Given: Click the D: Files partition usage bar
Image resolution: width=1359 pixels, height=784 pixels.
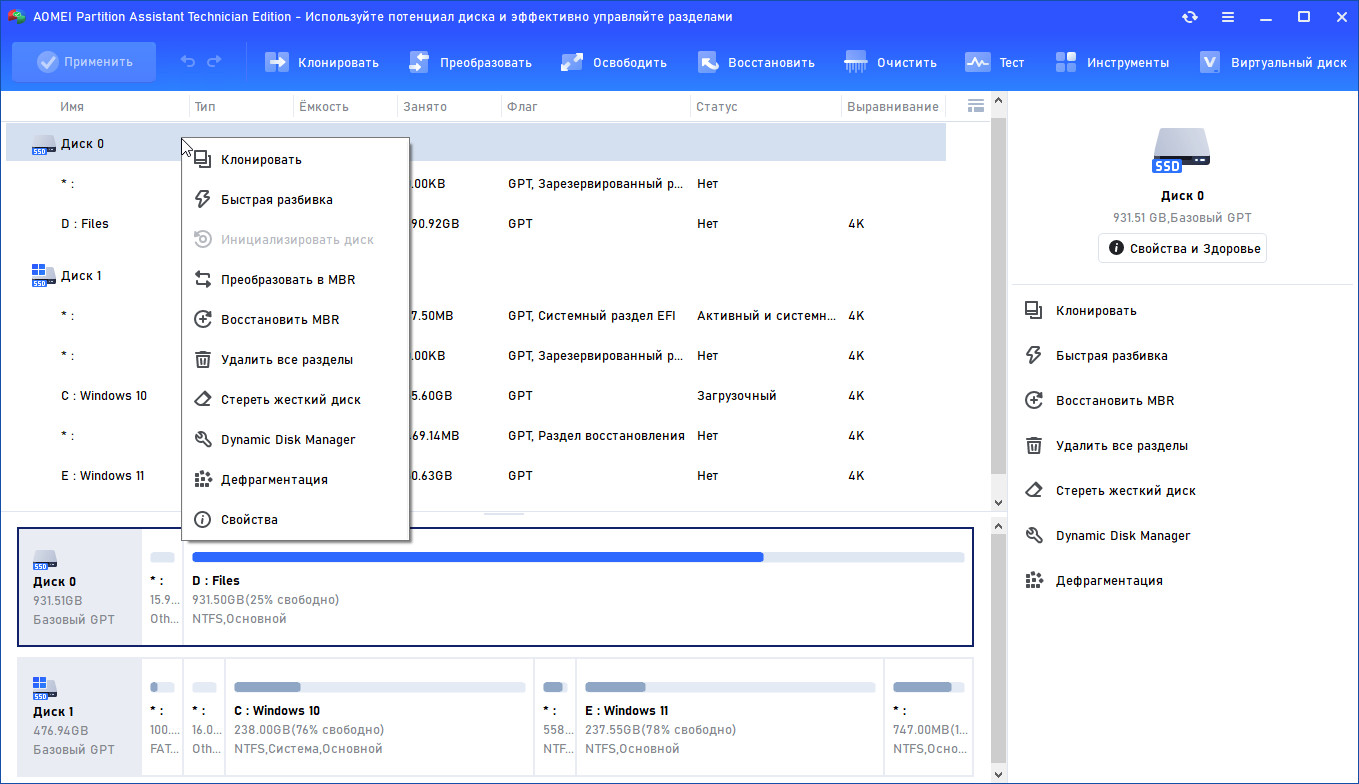Looking at the screenshot, I should [577, 557].
